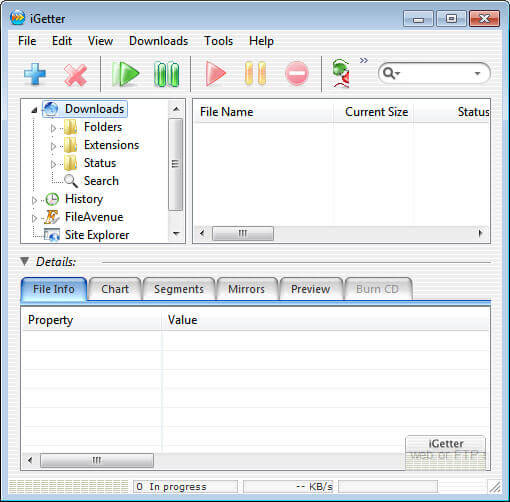The image size is (510, 502).
Task: Select the FileAvenue icon in tree
Action: click(x=52, y=217)
